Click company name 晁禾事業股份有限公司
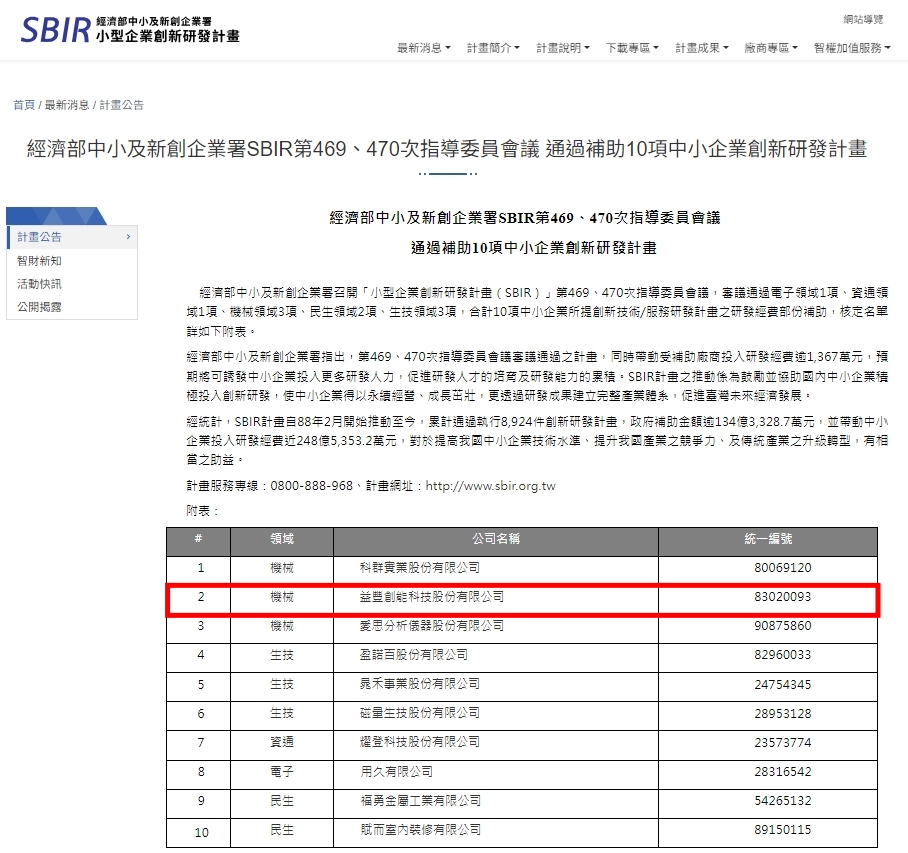908x853 pixels. (420, 684)
